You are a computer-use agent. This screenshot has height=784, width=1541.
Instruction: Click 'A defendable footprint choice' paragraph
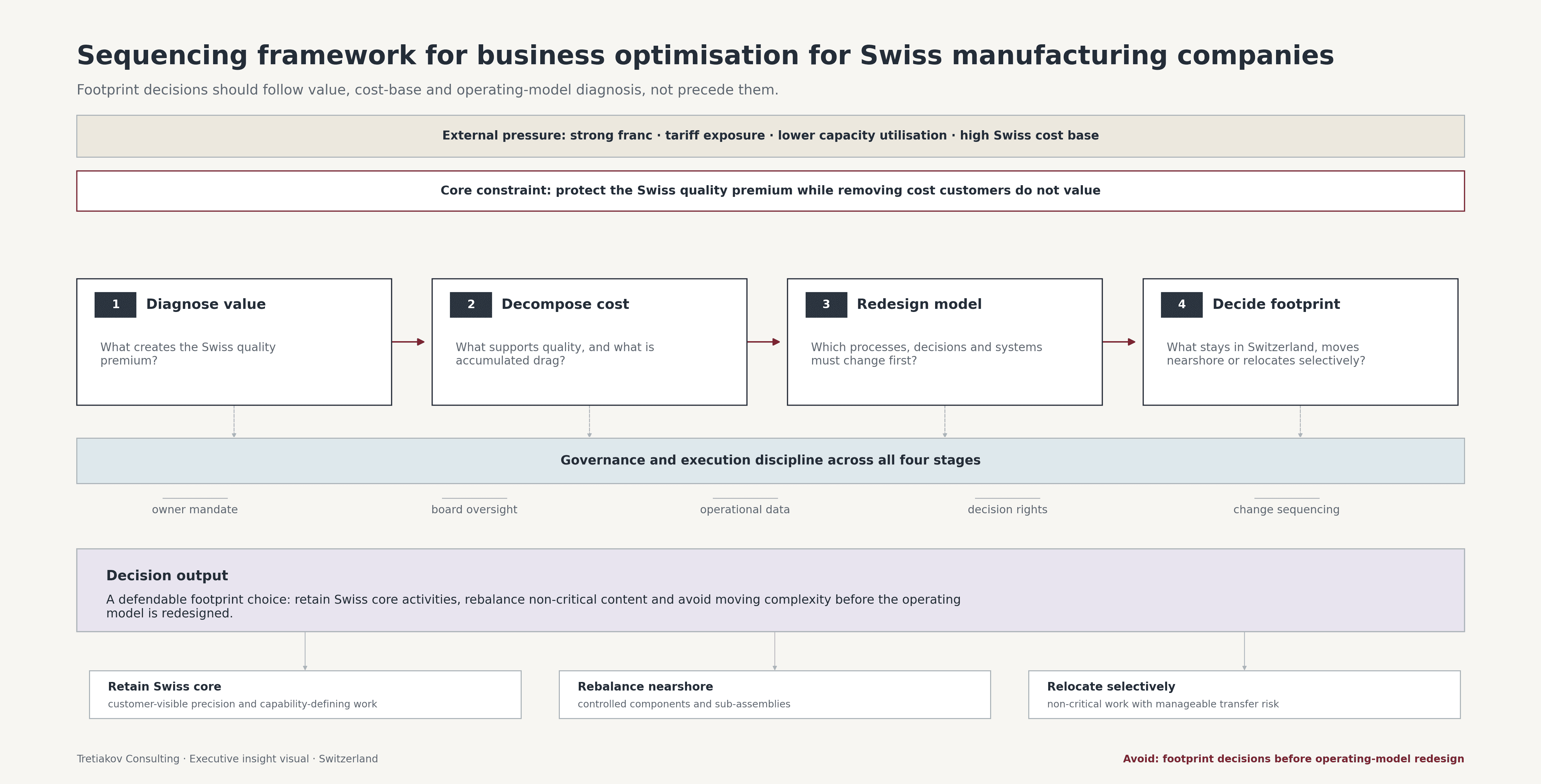pyautogui.click(x=533, y=606)
